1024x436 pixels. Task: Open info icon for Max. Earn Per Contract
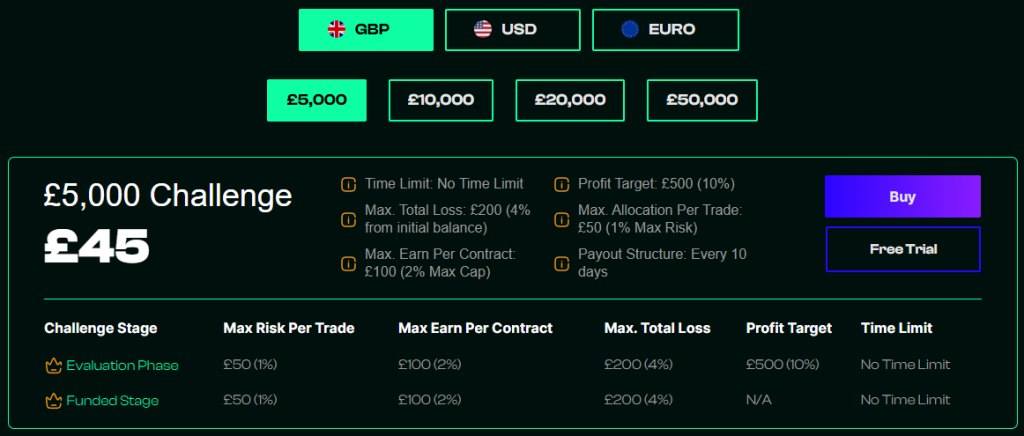[x=349, y=263]
